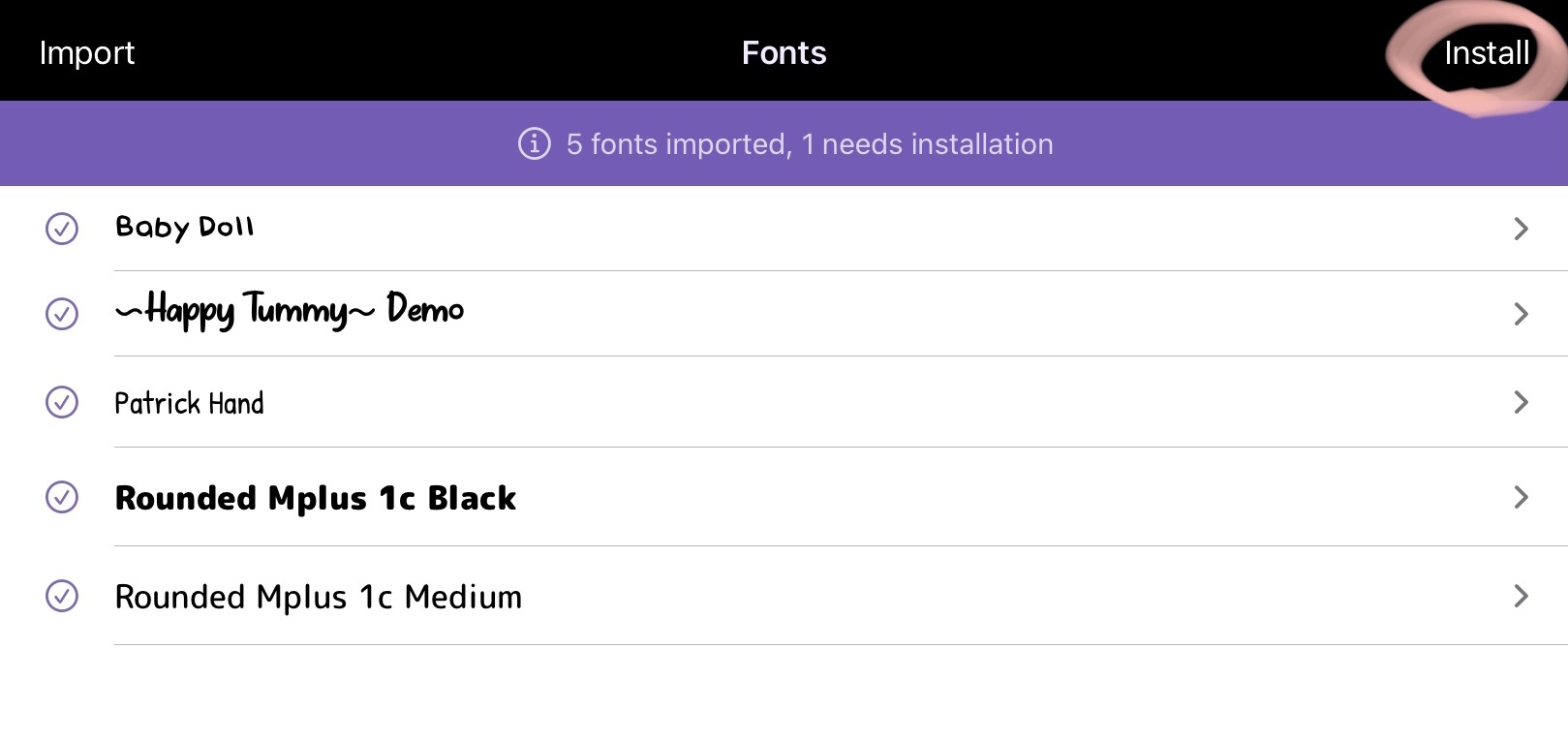
Task: Toggle the Patrick Hand checkmark circle
Action: click(x=62, y=402)
